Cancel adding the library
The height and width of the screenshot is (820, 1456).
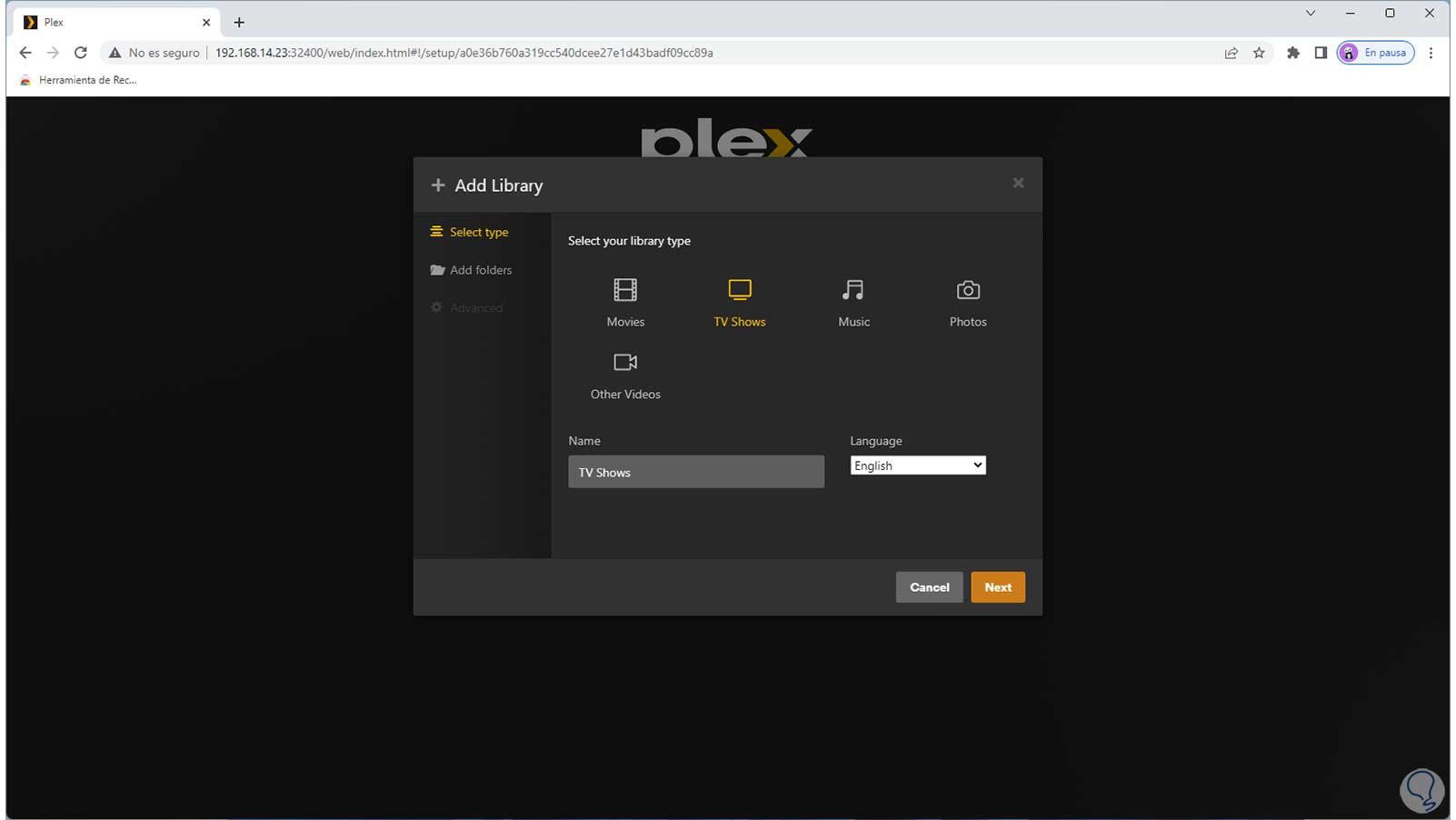929,587
